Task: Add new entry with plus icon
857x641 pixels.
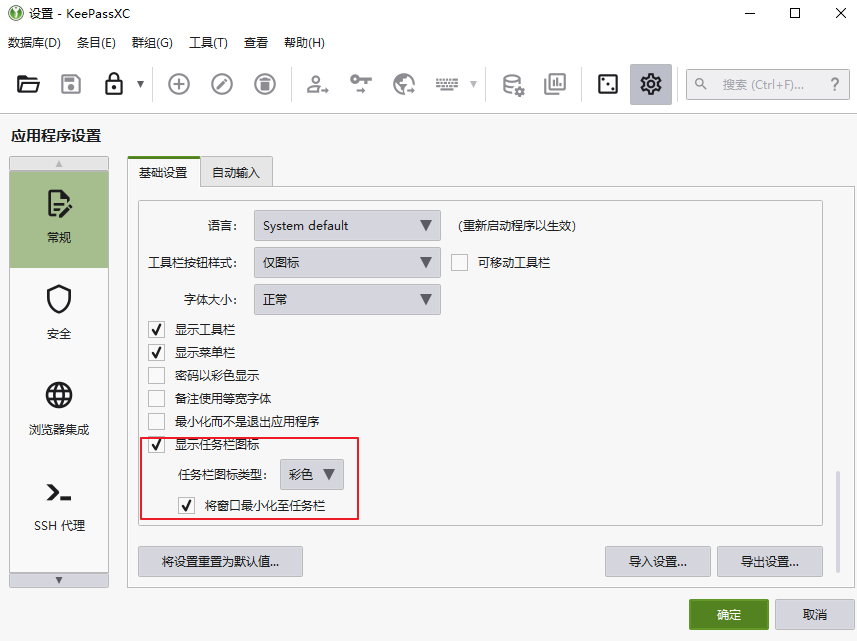Action: pyautogui.click(x=179, y=84)
